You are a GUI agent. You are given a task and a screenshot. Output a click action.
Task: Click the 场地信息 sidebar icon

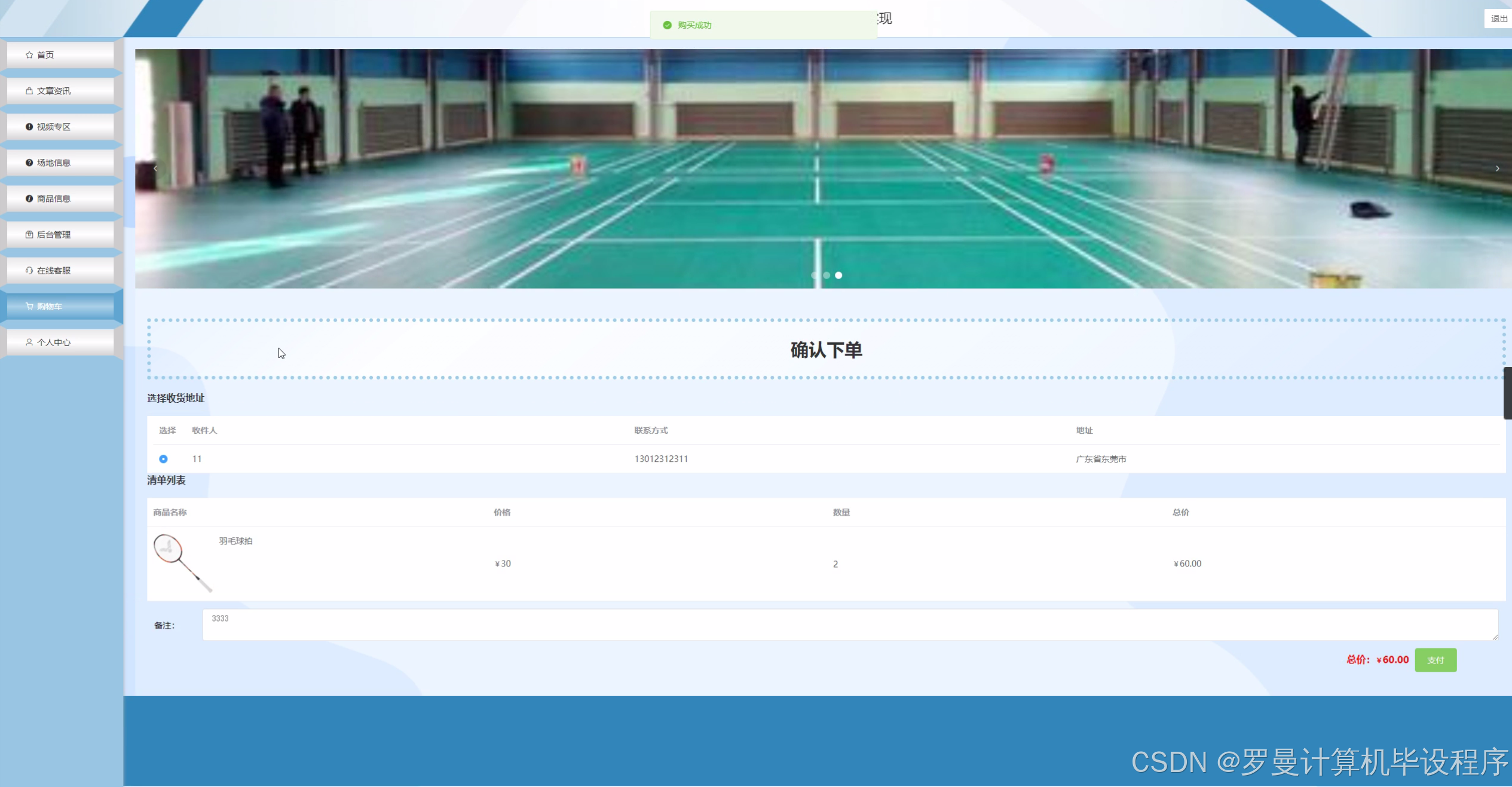(29, 163)
